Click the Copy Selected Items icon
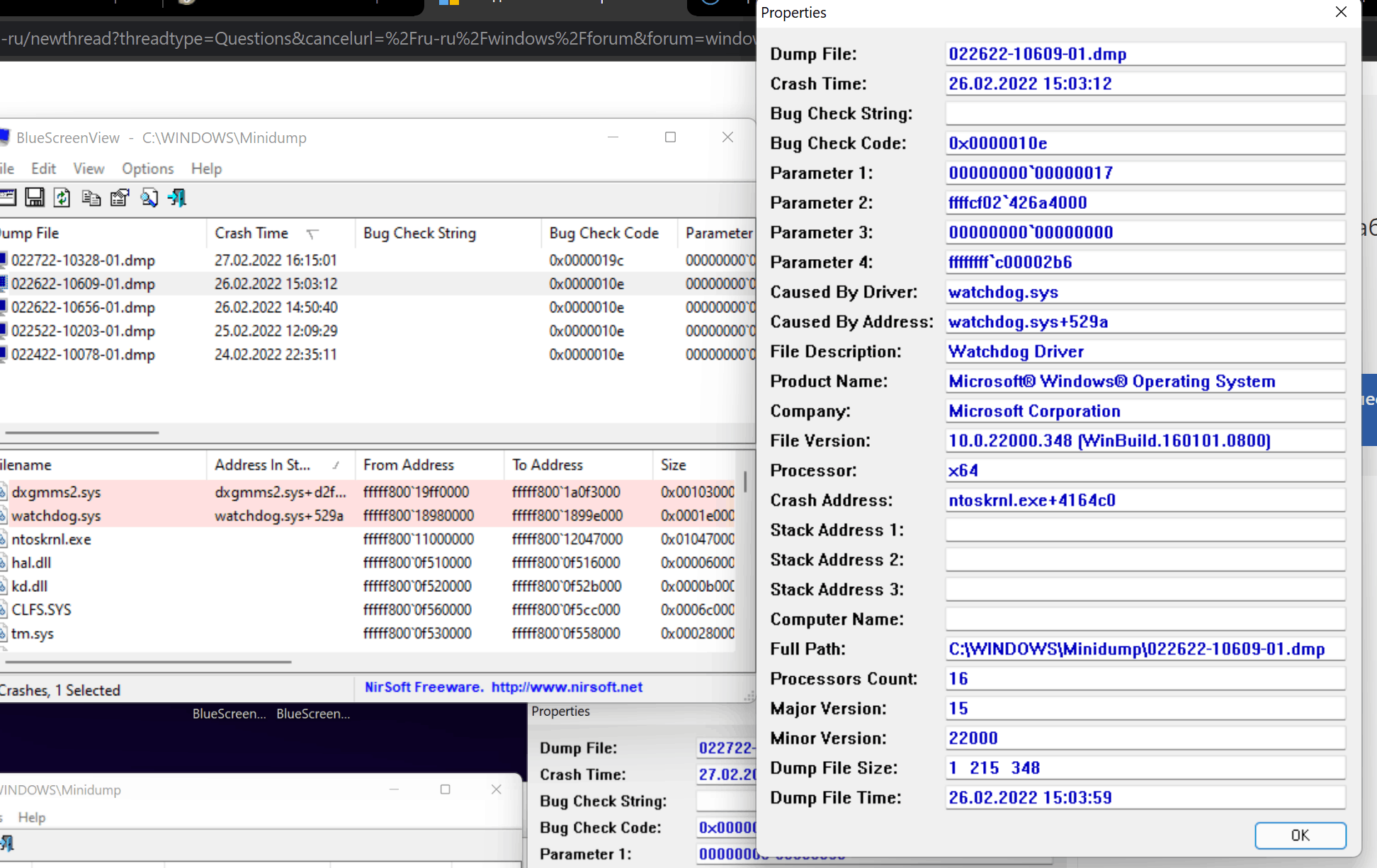1377x868 pixels. click(x=91, y=198)
